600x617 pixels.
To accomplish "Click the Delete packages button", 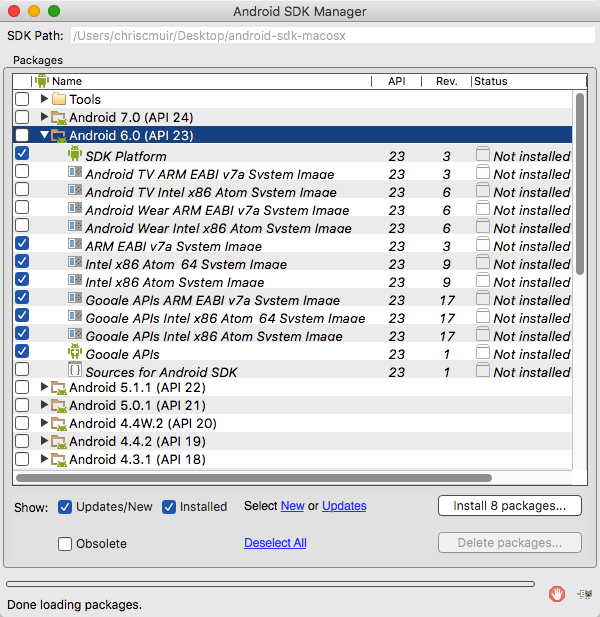I will (510, 543).
